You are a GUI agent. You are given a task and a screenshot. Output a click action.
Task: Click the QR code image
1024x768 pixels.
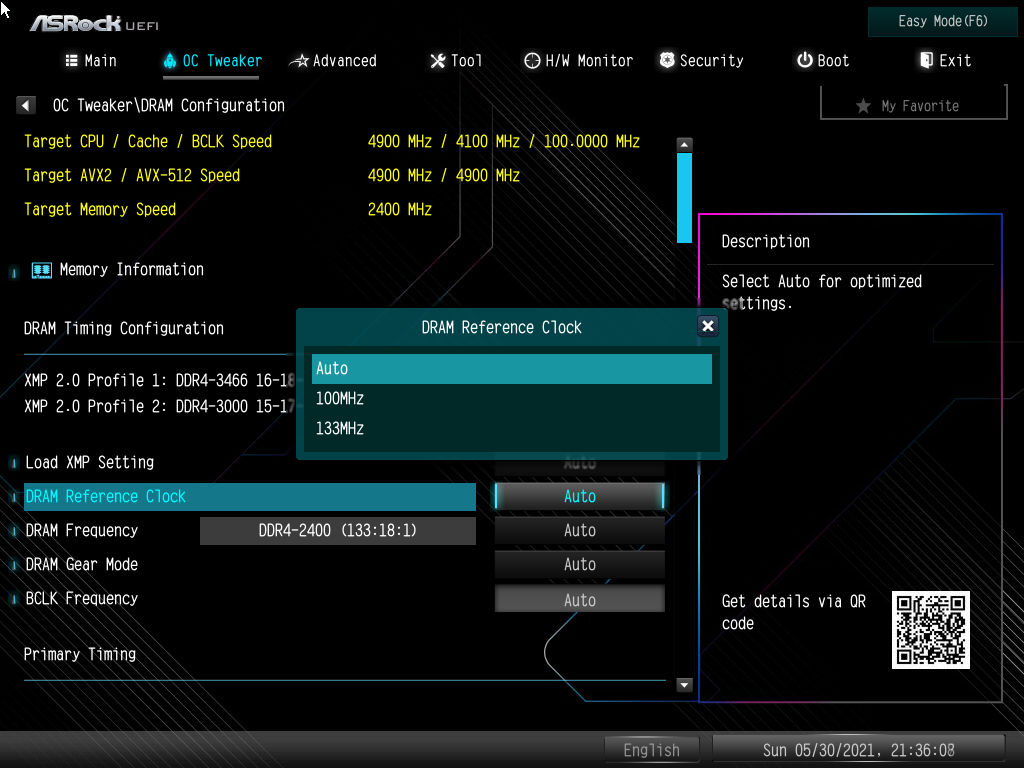[x=930, y=629]
